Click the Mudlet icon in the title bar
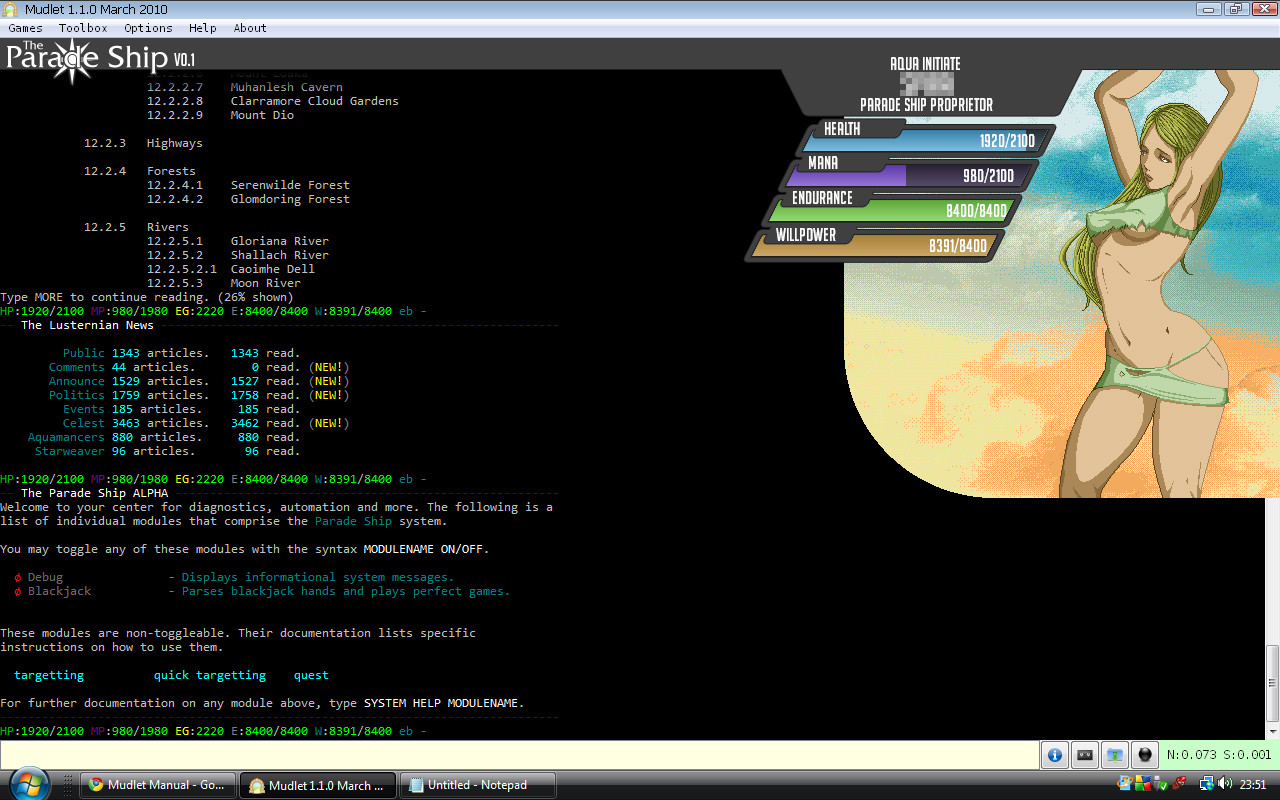The height and width of the screenshot is (800, 1280). [11, 9]
